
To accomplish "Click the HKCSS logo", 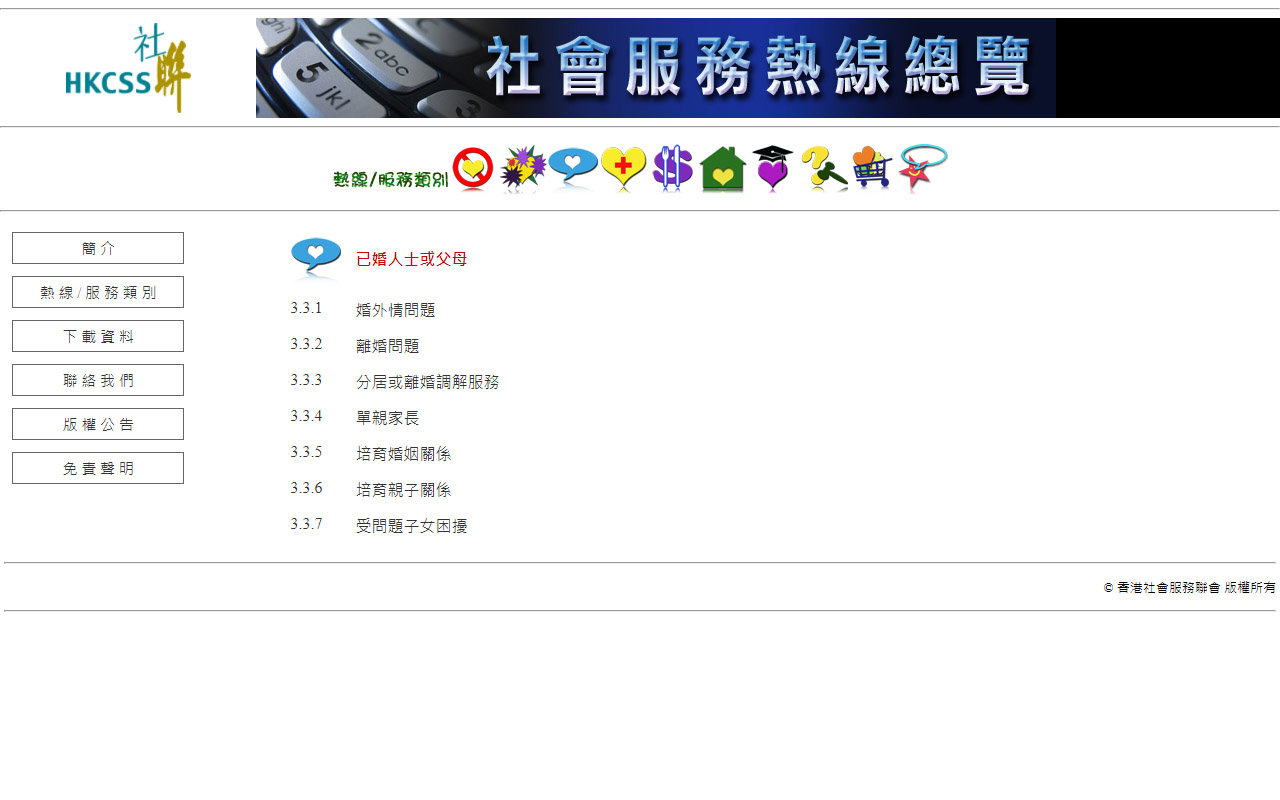I will click(x=128, y=68).
